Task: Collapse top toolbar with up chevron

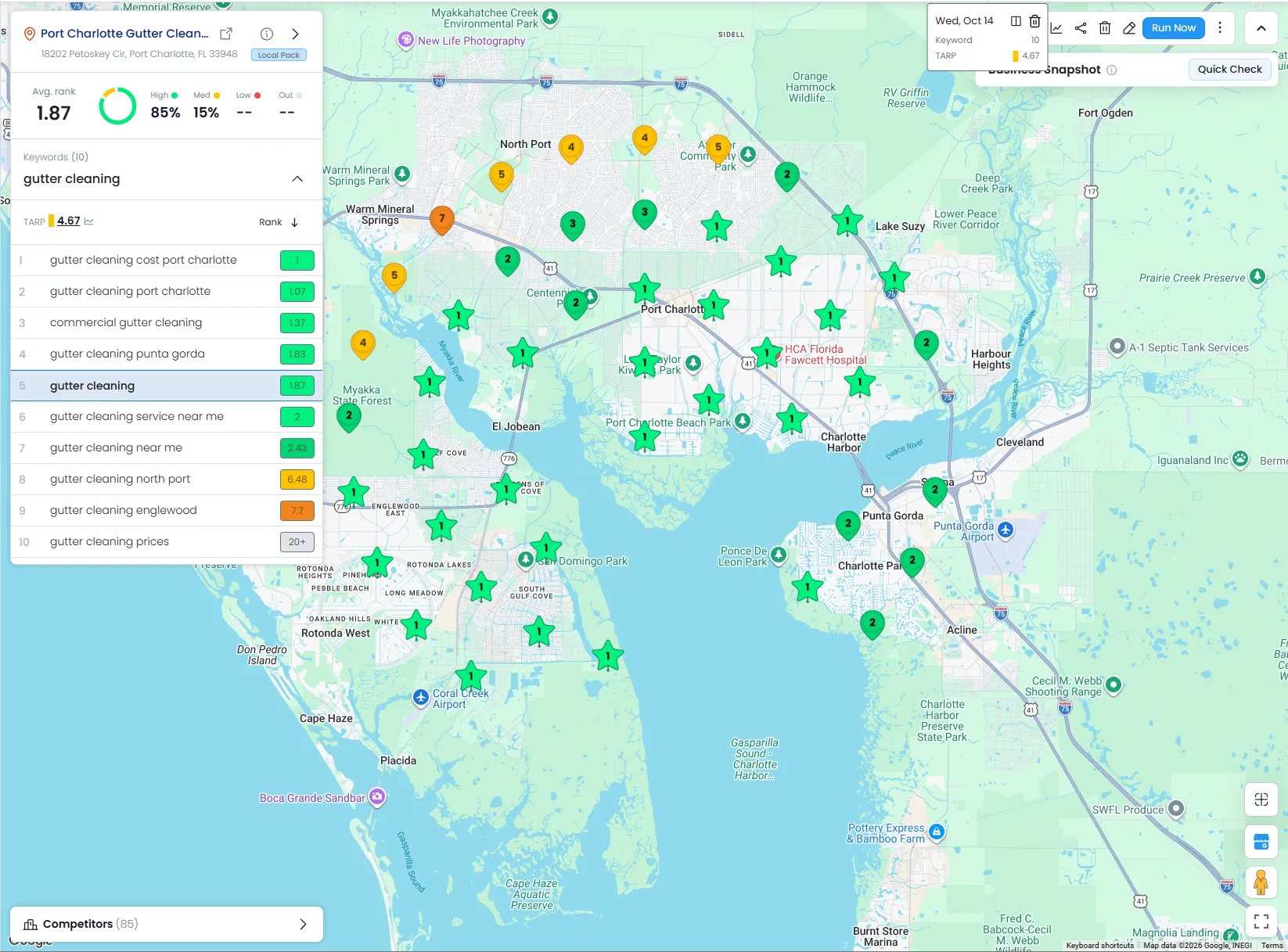Action: coord(1261,28)
